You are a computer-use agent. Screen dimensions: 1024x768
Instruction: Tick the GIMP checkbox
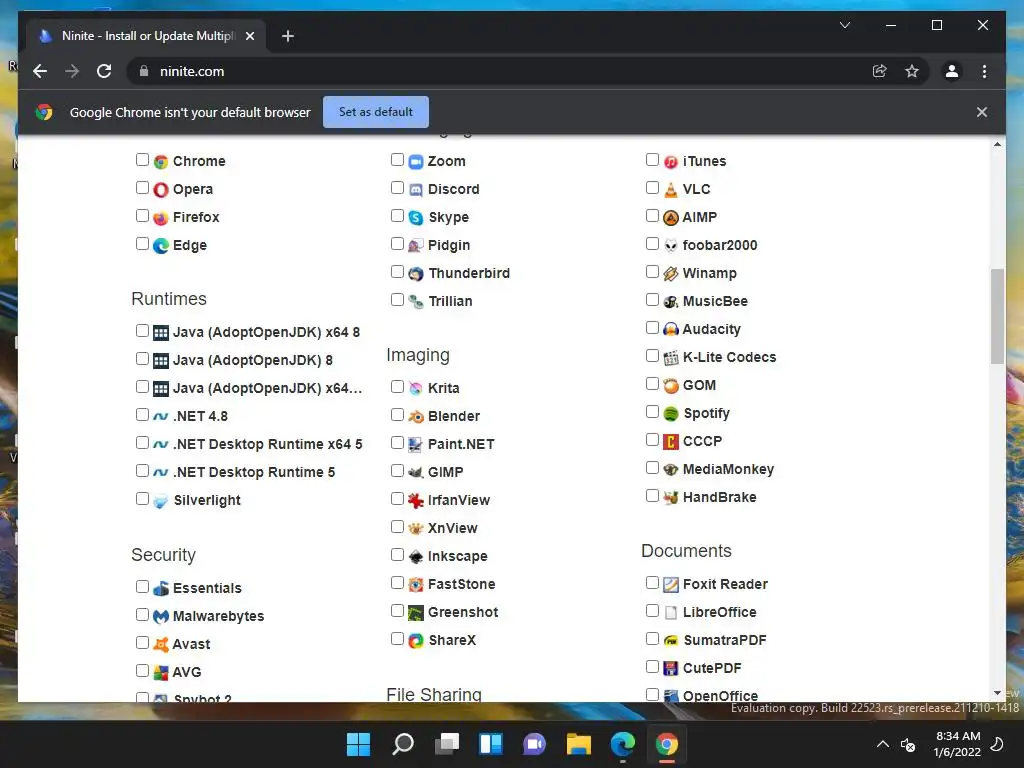[x=397, y=470]
